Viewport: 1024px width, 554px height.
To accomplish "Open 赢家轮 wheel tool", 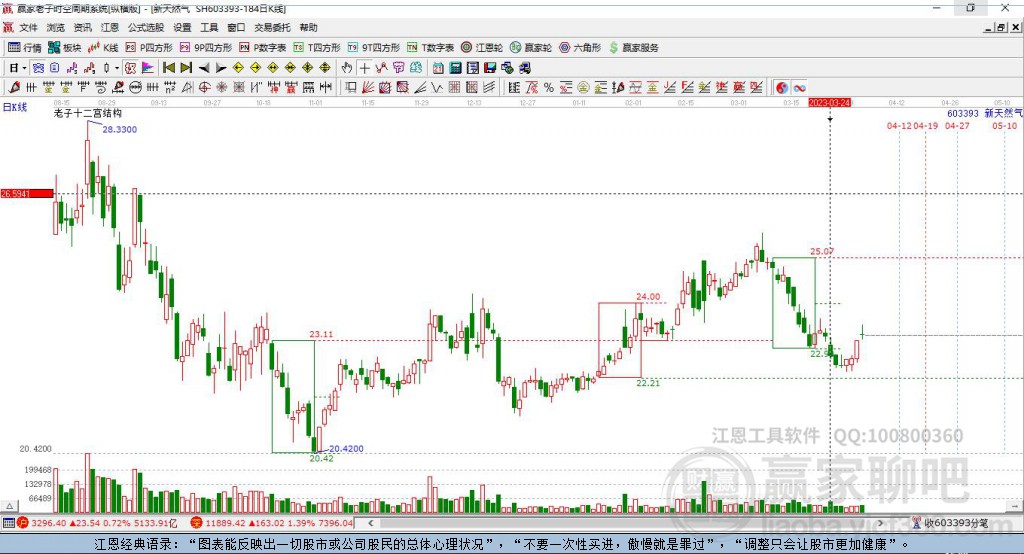I will [x=531, y=48].
